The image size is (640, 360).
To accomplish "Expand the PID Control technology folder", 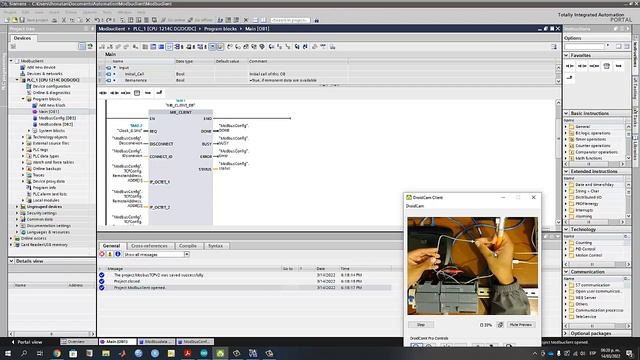I will click(566, 249).
